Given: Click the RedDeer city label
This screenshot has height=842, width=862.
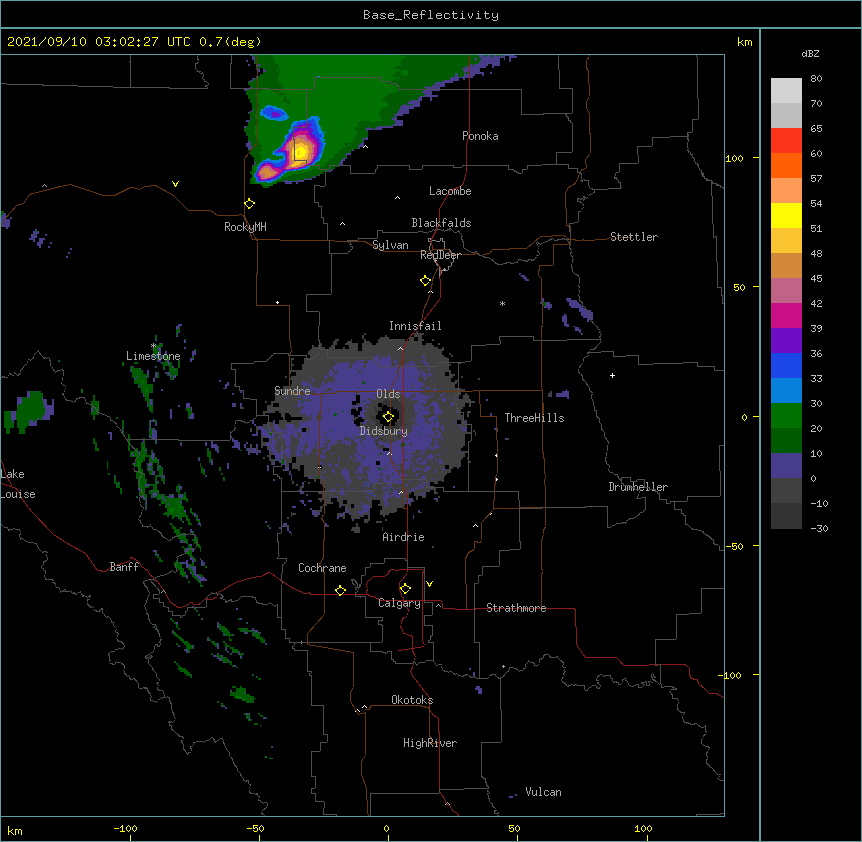Looking at the screenshot, I should tap(440, 255).
